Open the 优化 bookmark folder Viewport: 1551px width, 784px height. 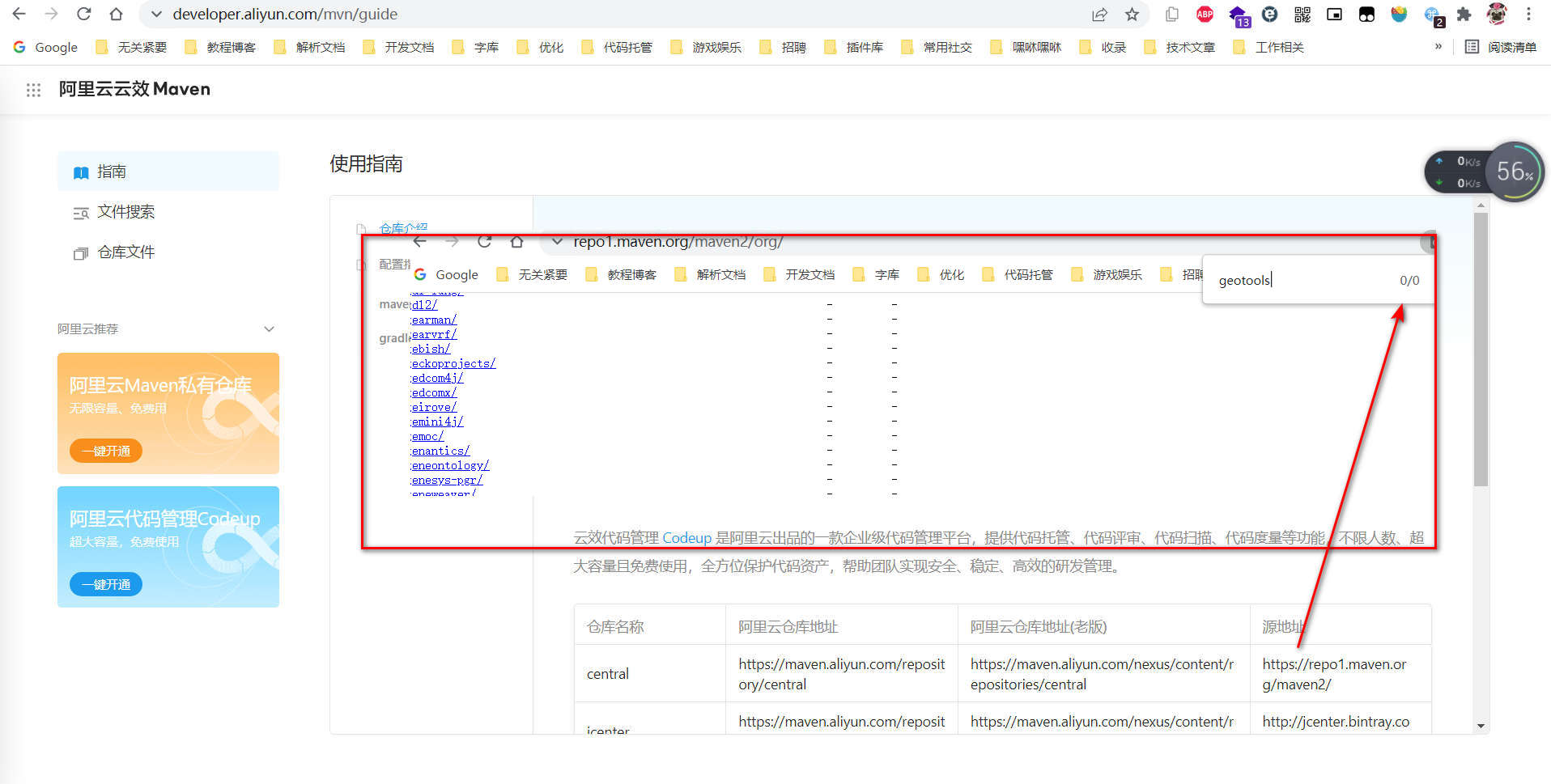click(x=540, y=47)
